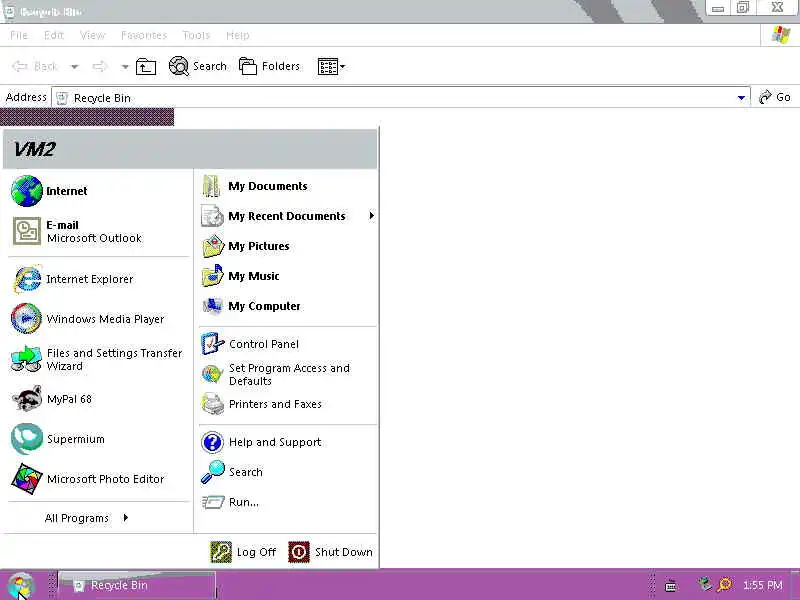
Task: Open My Computer
Action: [x=288, y=306]
